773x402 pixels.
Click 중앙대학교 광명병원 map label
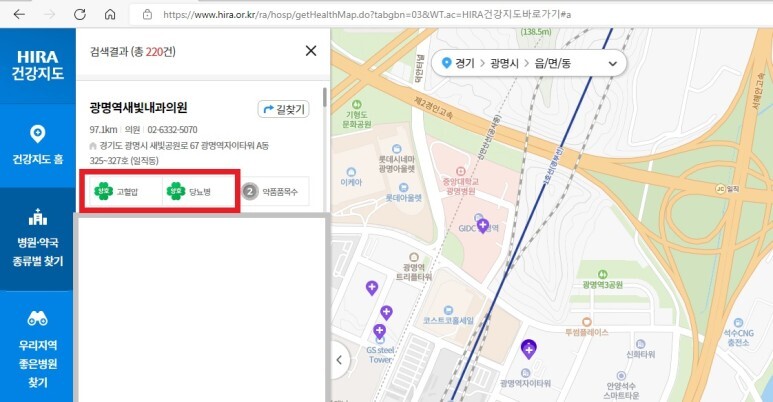tap(460, 186)
